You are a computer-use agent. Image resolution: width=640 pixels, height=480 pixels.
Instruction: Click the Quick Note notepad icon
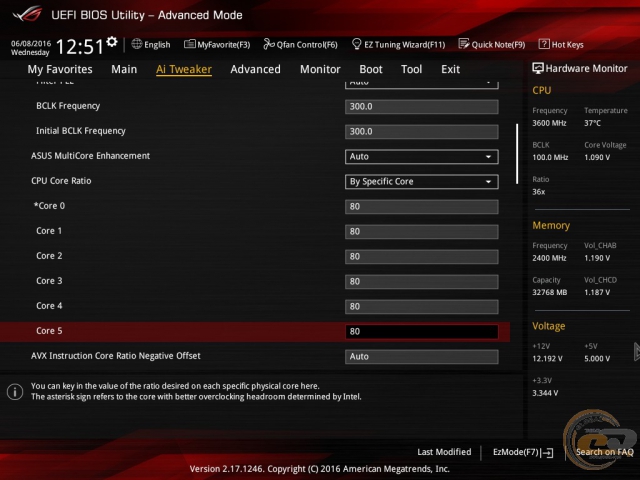tap(464, 44)
